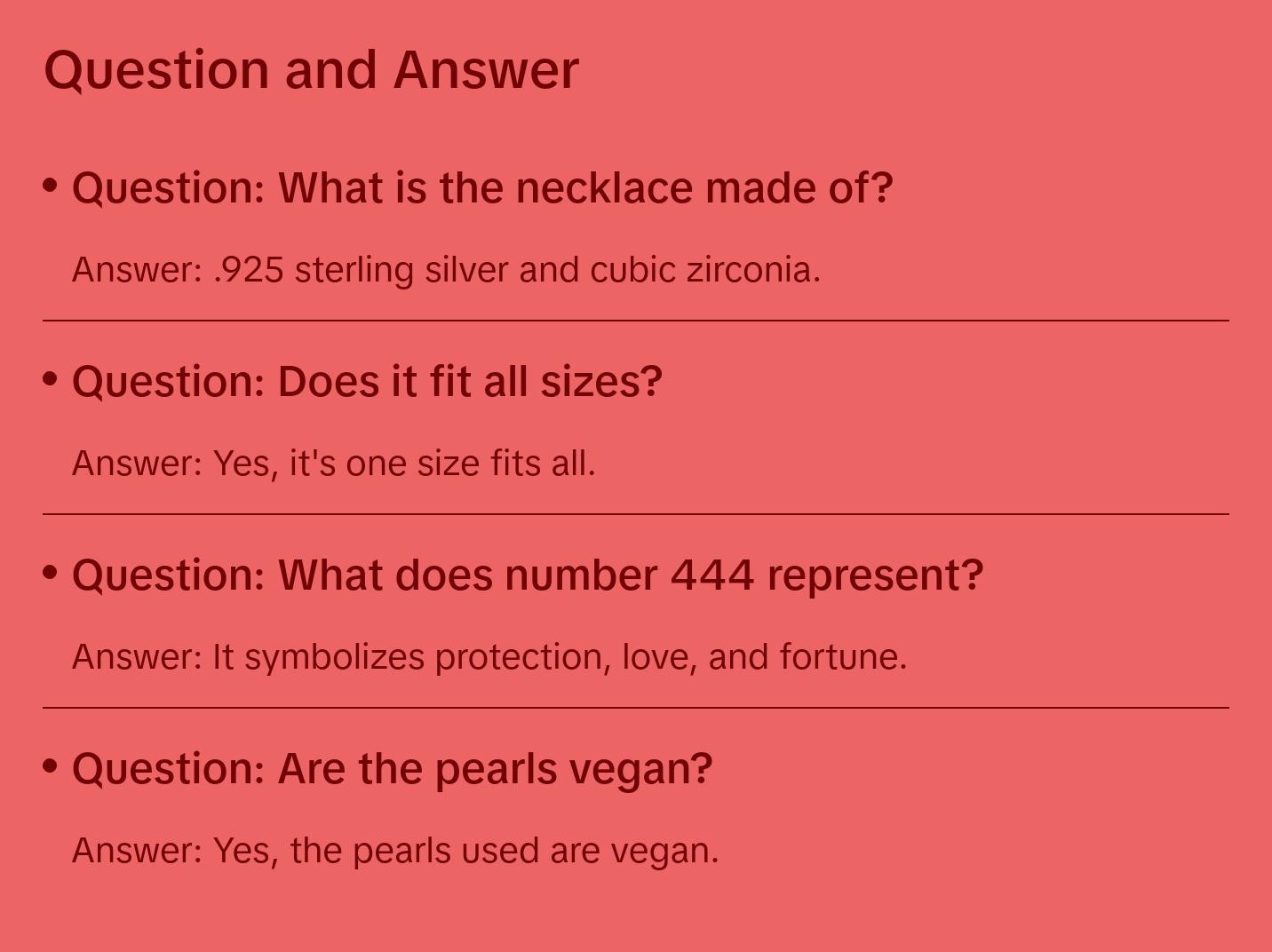This screenshot has width=1272, height=952.
Task: Click the divider line under the fortune answer
Action: pos(636,708)
